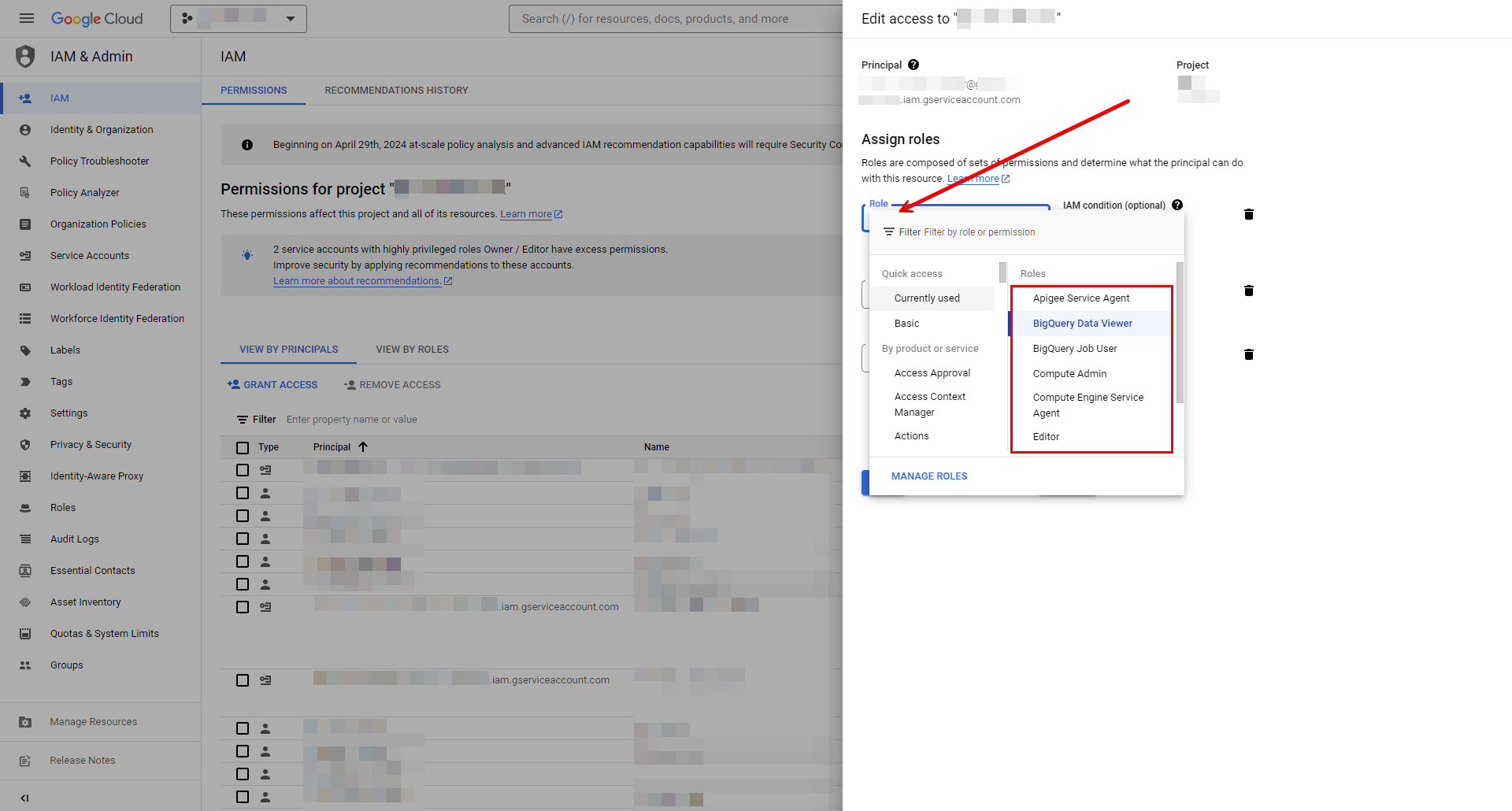The image size is (1512, 811).
Task: Open Quotas & System Limits icon
Action: 25,634
